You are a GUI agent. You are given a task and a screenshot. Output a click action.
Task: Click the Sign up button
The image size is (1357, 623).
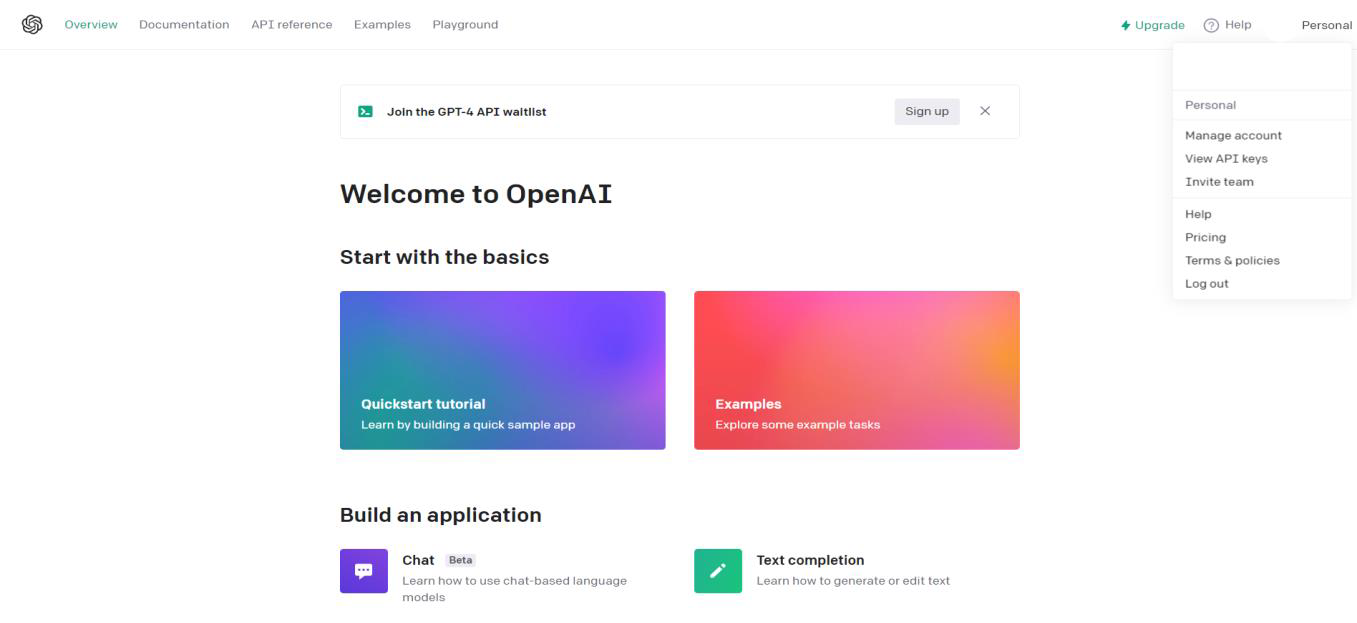(927, 111)
